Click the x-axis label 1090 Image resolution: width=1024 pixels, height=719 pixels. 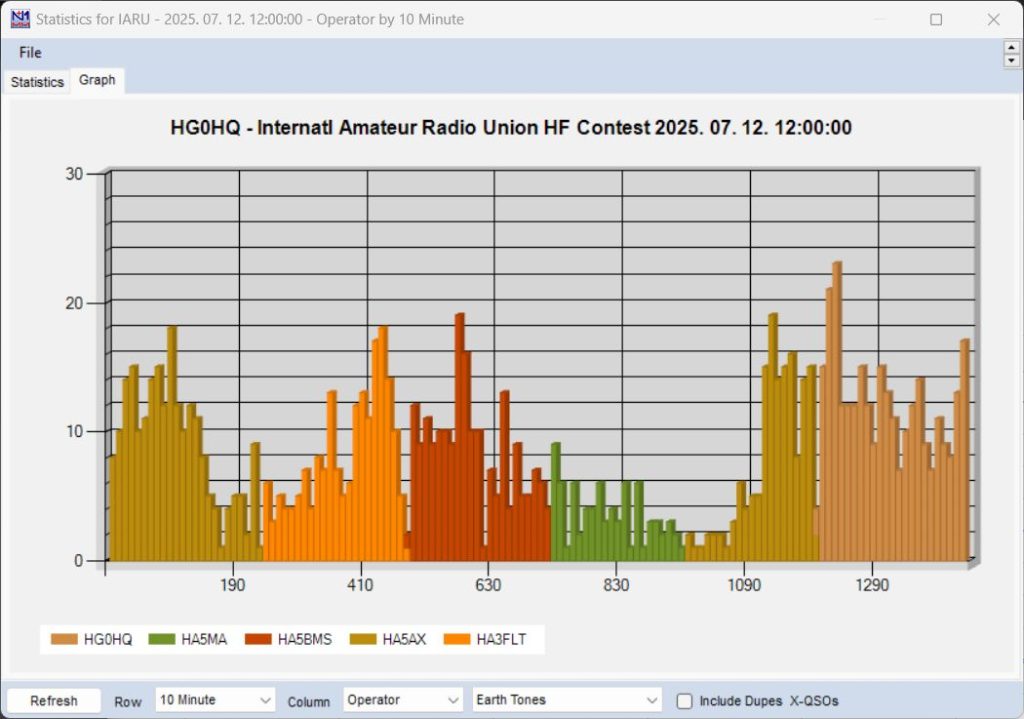[744, 584]
